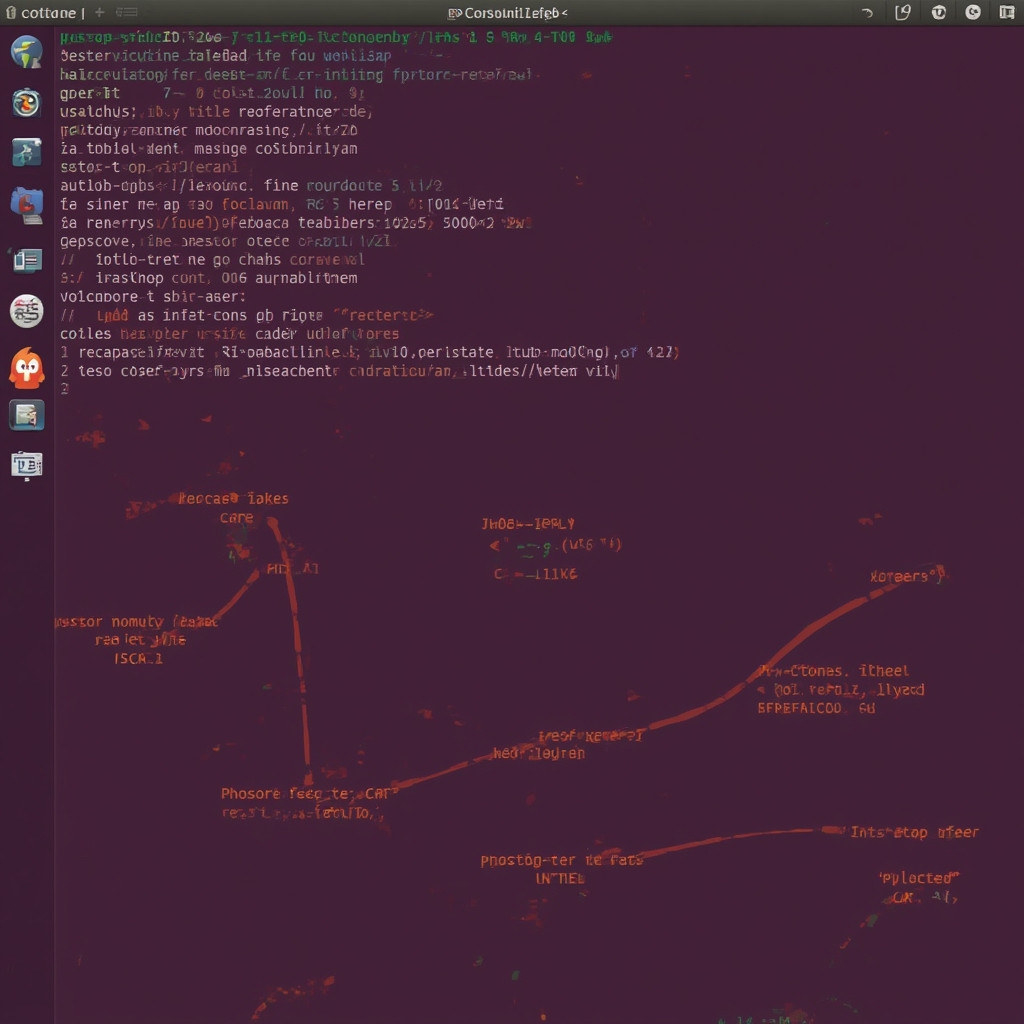The image size is (1024, 1024).
Task: Enable the grid view icon at top right corner
Action: [1005, 12]
